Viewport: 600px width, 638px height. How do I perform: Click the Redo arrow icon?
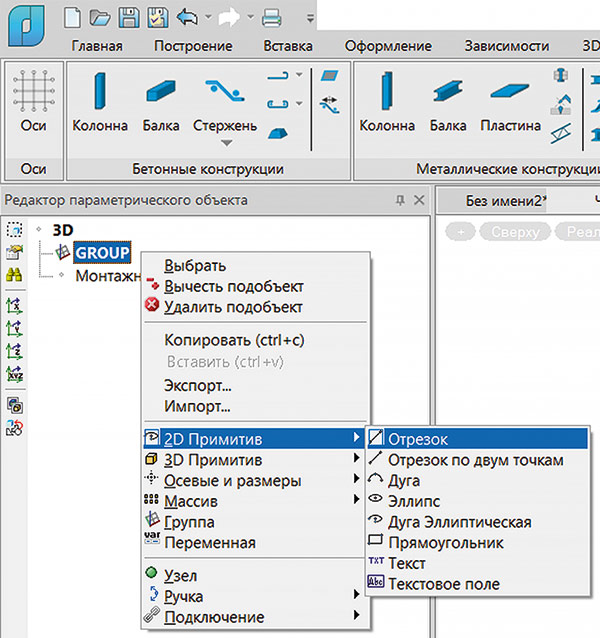(229, 18)
